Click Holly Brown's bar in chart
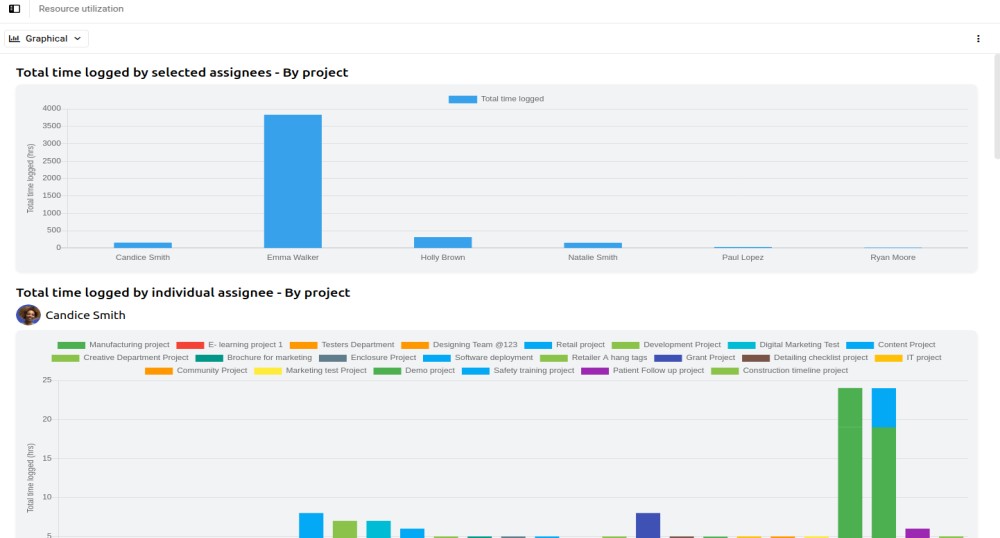The height and width of the screenshot is (538, 1000). (x=442, y=242)
